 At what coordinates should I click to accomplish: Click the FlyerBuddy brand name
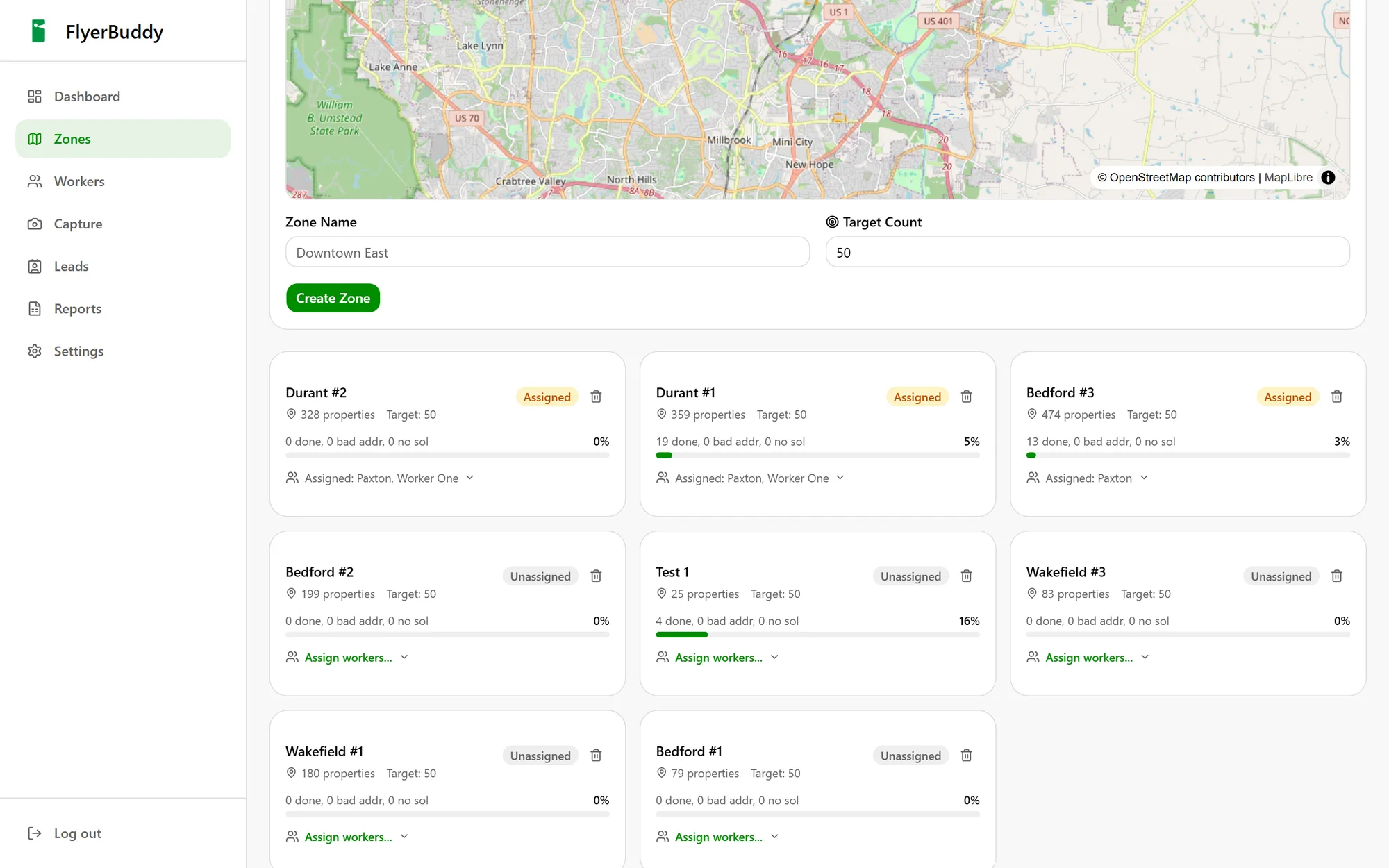tap(115, 32)
